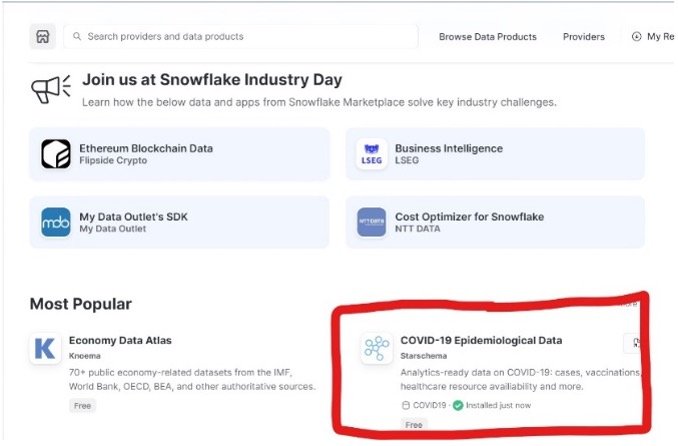Focus the Search providers and data products field
The height and width of the screenshot is (446, 678).
[241, 36]
